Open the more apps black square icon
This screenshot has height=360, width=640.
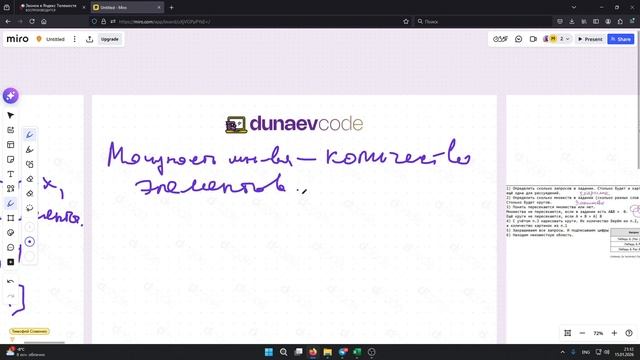(11, 262)
